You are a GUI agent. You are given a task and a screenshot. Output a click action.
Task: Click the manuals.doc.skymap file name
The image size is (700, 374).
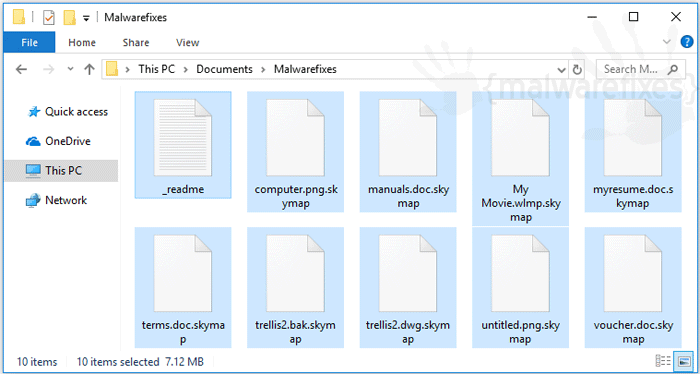[408, 196]
